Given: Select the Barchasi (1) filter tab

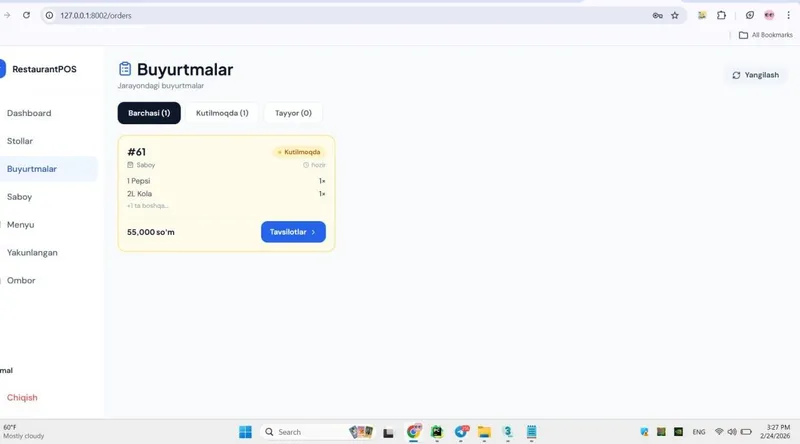Looking at the screenshot, I should tap(149, 113).
